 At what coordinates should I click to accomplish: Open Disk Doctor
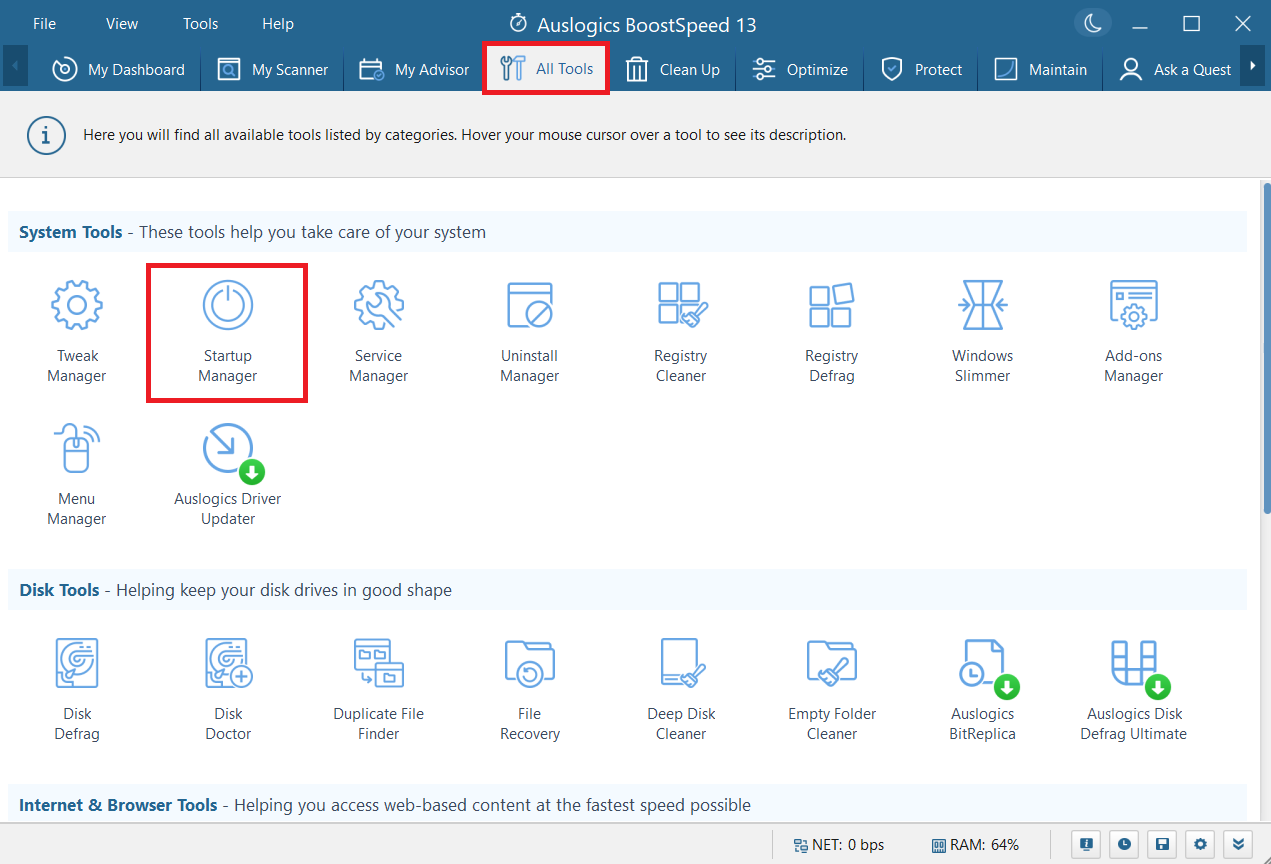click(228, 690)
